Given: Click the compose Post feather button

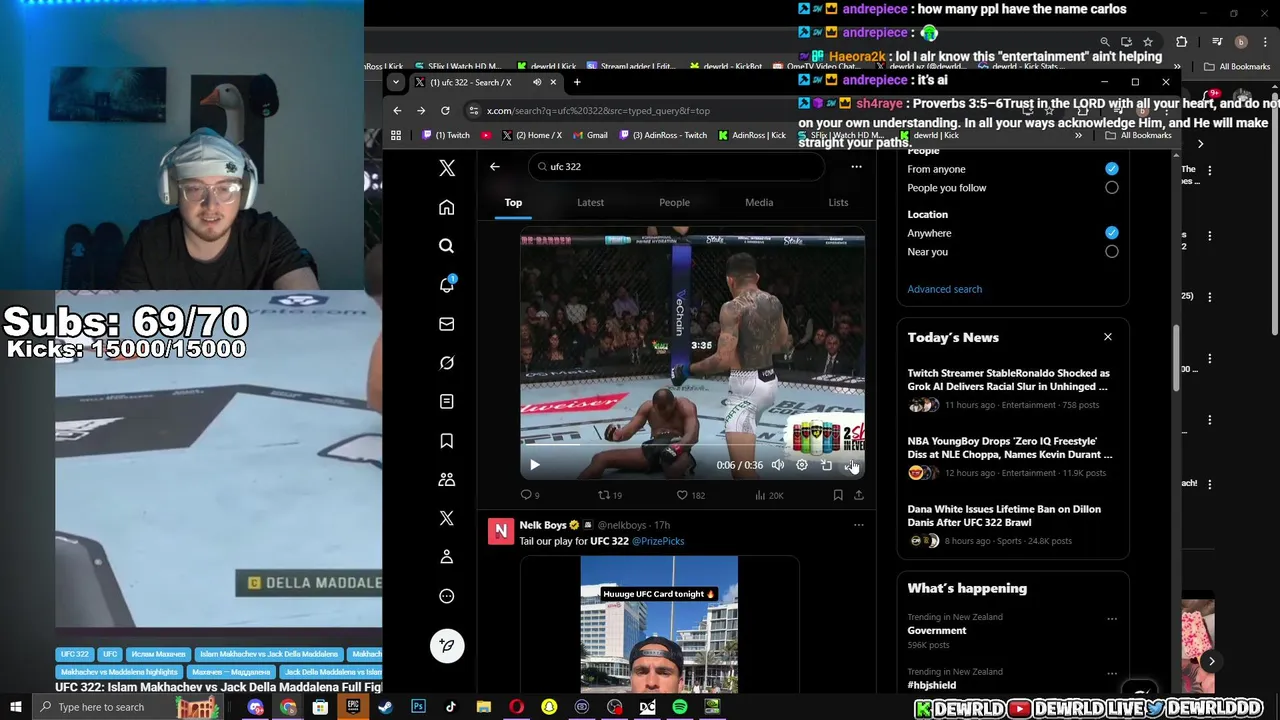Looking at the screenshot, I should pyautogui.click(x=447, y=645).
